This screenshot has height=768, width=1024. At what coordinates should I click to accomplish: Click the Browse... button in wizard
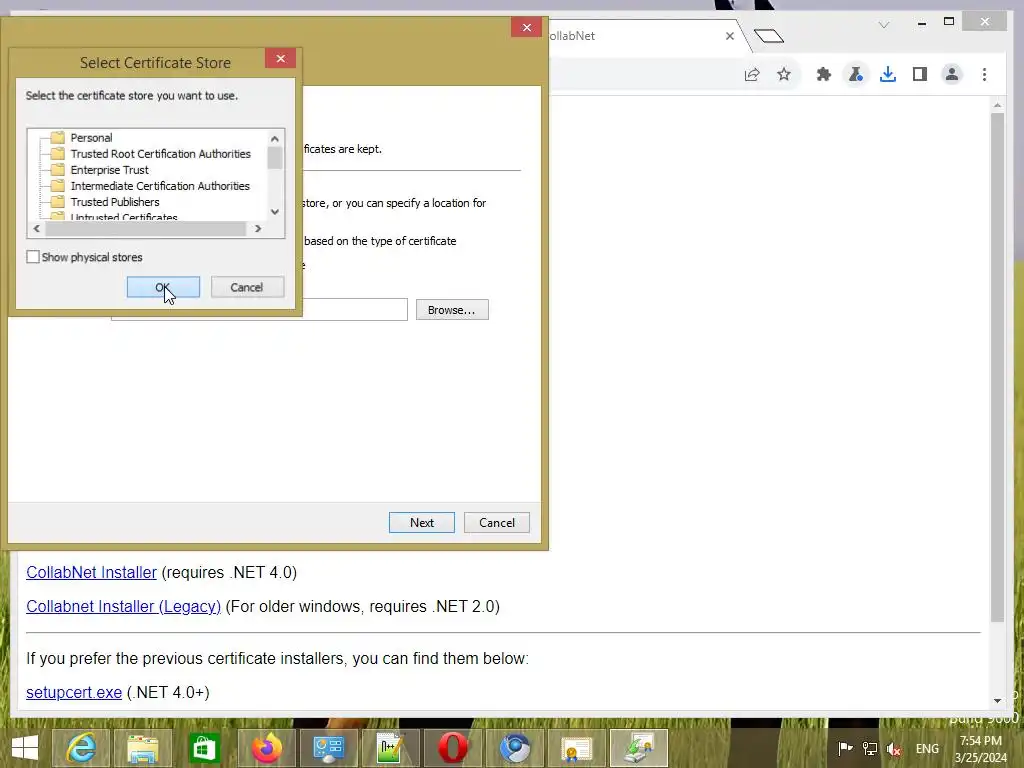coord(452,310)
